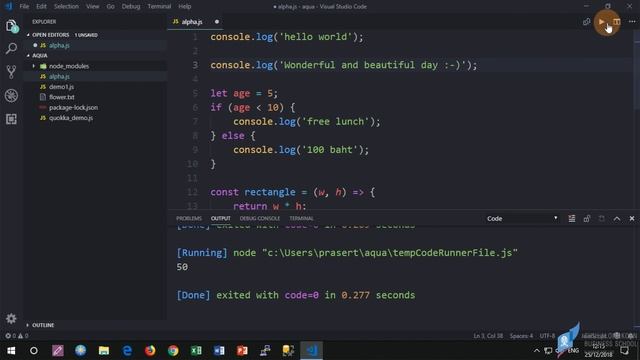Open the editor More Actions ellipsis
Viewport: 640px width, 360px height.
point(632,22)
